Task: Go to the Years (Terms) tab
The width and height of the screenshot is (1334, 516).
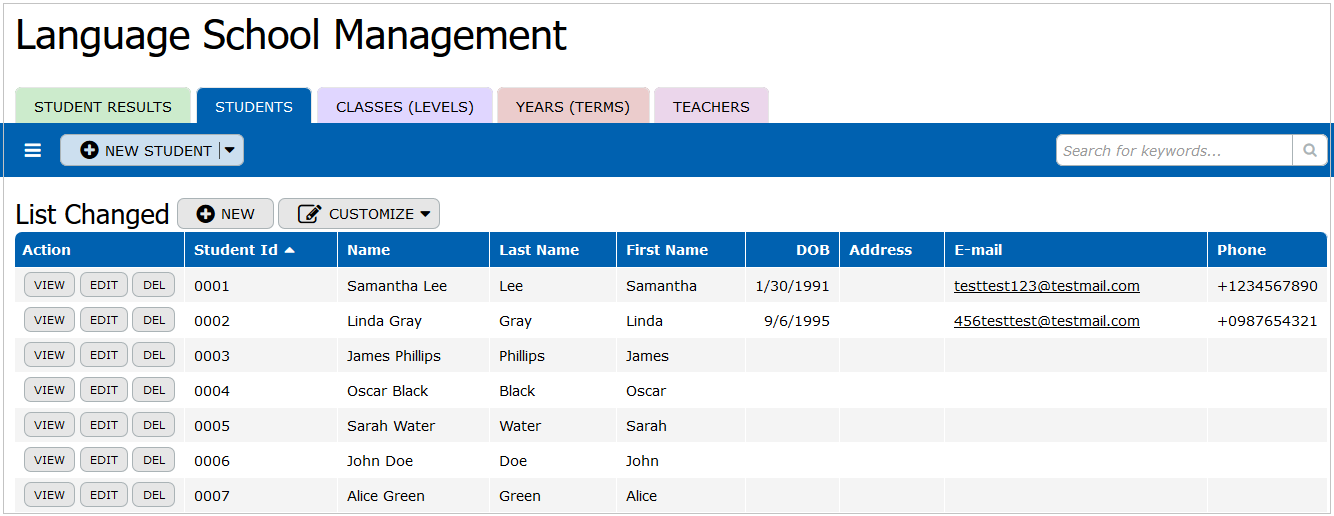Action: (x=573, y=107)
